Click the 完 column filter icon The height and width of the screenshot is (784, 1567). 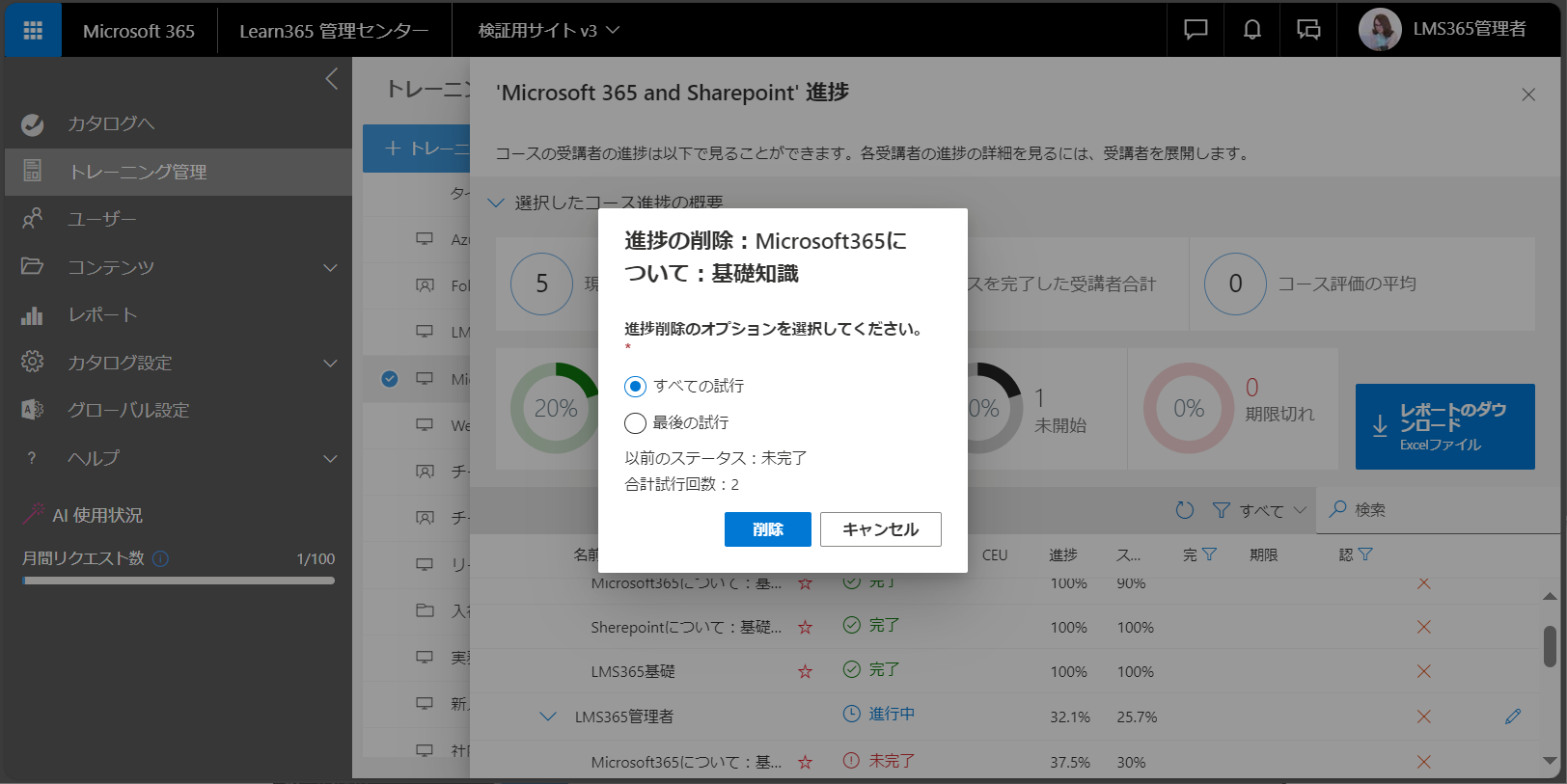pyautogui.click(x=1210, y=554)
